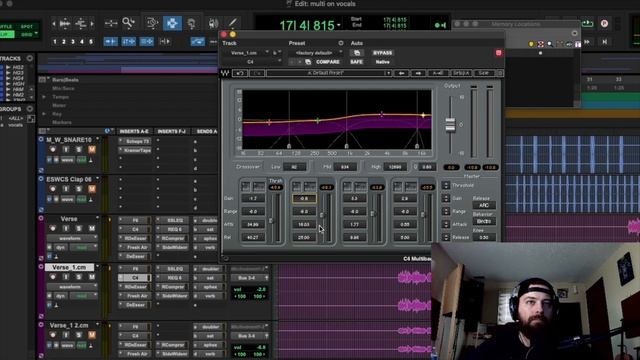The height and width of the screenshot is (360, 640).
Task: Click the band 1 solo icon in C4
Action: point(246,187)
